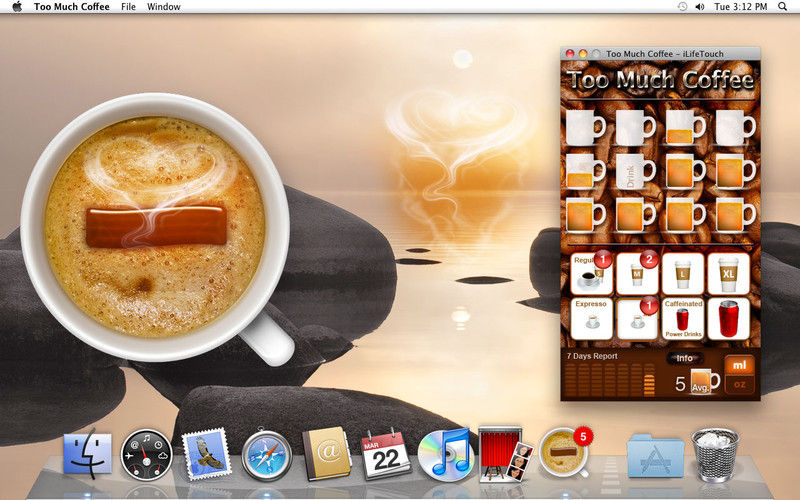This screenshot has height=500, width=800.
Task: Add a Caffeinated Power Drinks small can
Action: [x=683, y=319]
